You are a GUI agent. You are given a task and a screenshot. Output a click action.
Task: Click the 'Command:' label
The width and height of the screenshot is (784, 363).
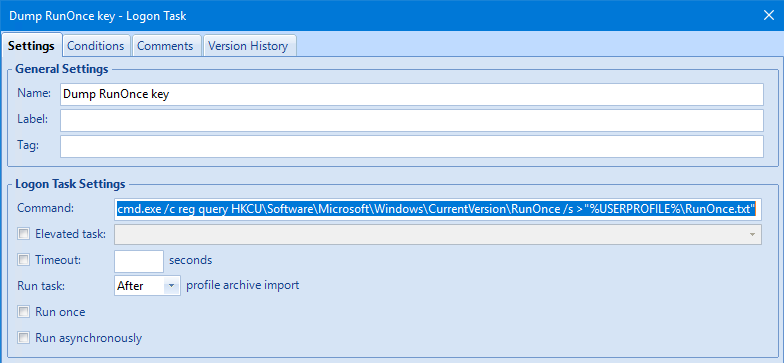(45, 208)
